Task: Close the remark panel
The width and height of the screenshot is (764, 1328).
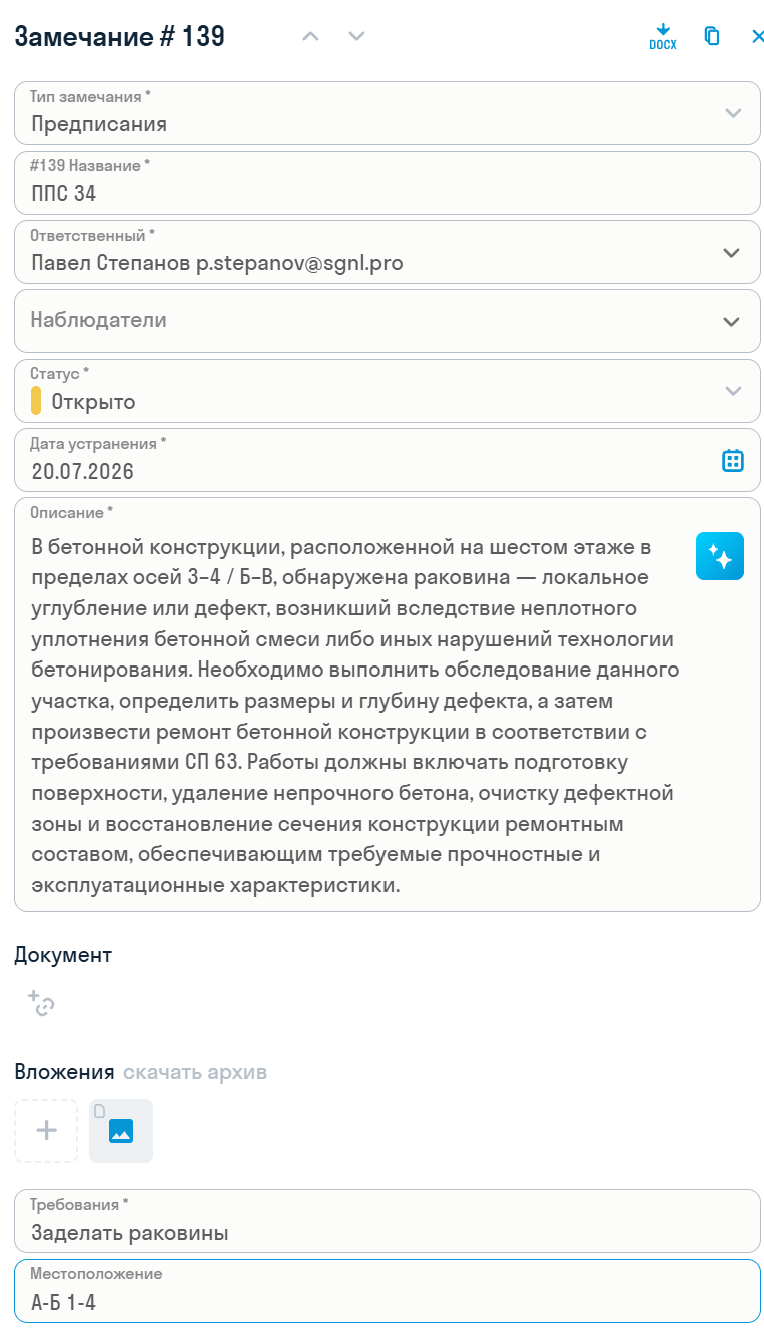Action: 757,36
